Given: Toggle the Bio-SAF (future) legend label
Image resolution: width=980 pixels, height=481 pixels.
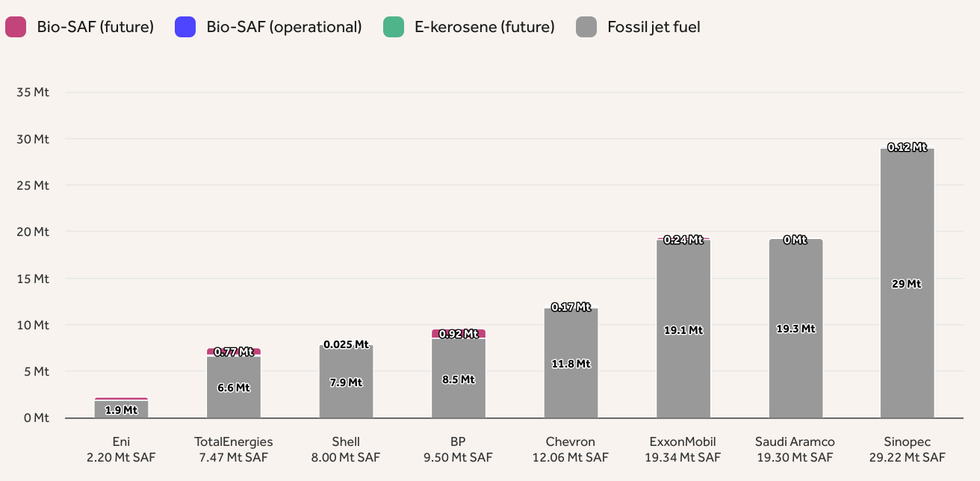Looking at the screenshot, I should tap(96, 27).
